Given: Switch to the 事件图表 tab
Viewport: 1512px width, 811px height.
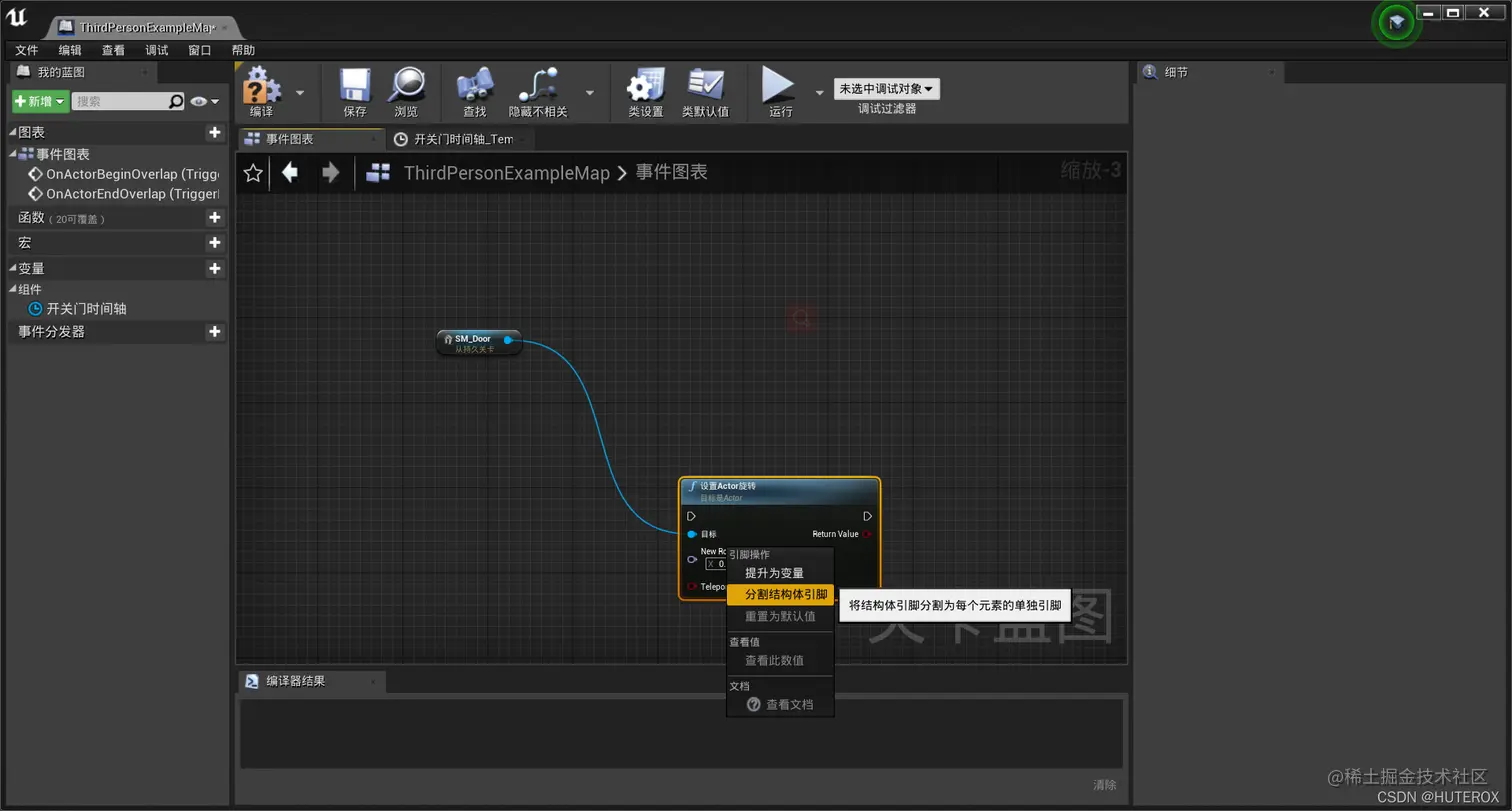Looking at the screenshot, I should coord(310,139).
